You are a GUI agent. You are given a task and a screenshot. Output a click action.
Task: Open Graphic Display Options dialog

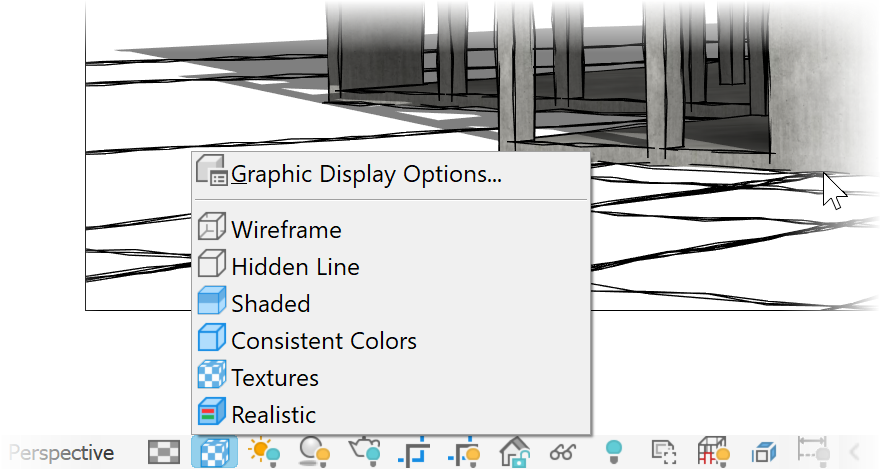(391, 174)
